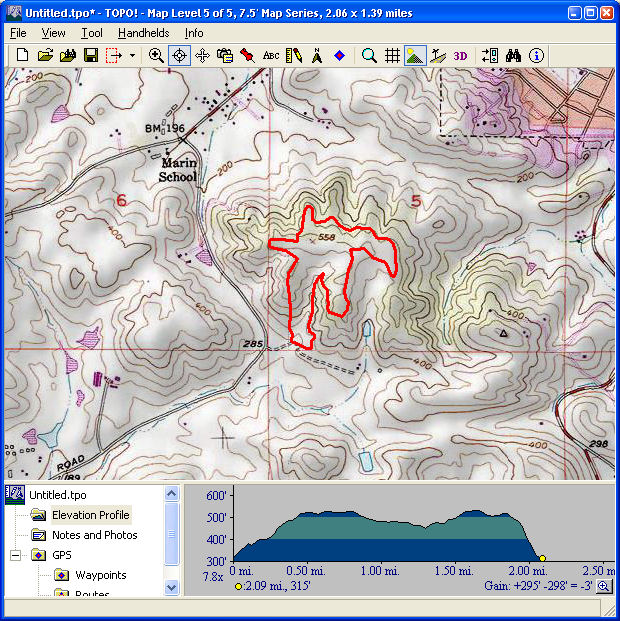Viewport: 620px width, 621px height.
Task: Open the Handhelds menu
Action: 143,33
